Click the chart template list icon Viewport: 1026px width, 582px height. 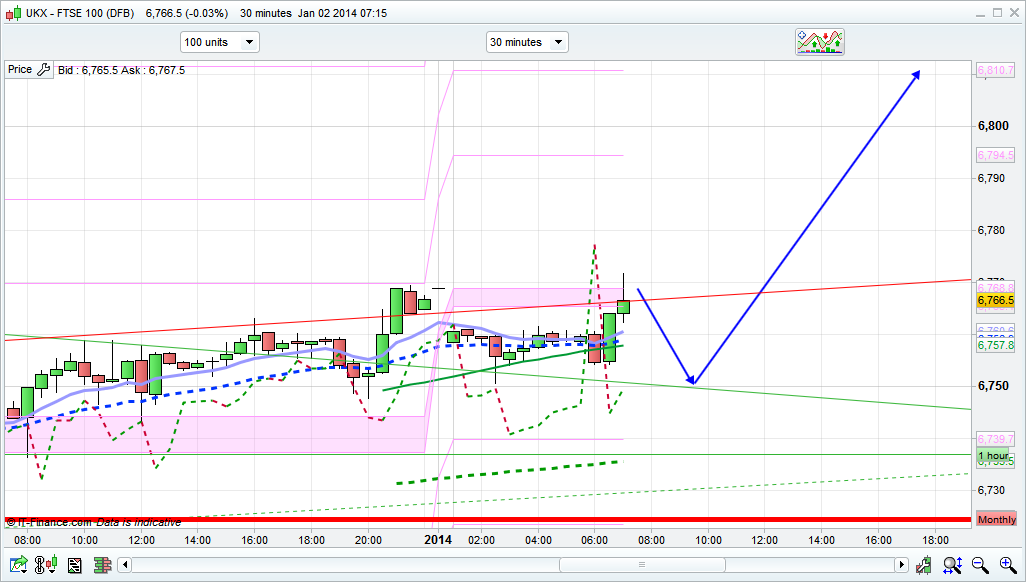[74, 566]
